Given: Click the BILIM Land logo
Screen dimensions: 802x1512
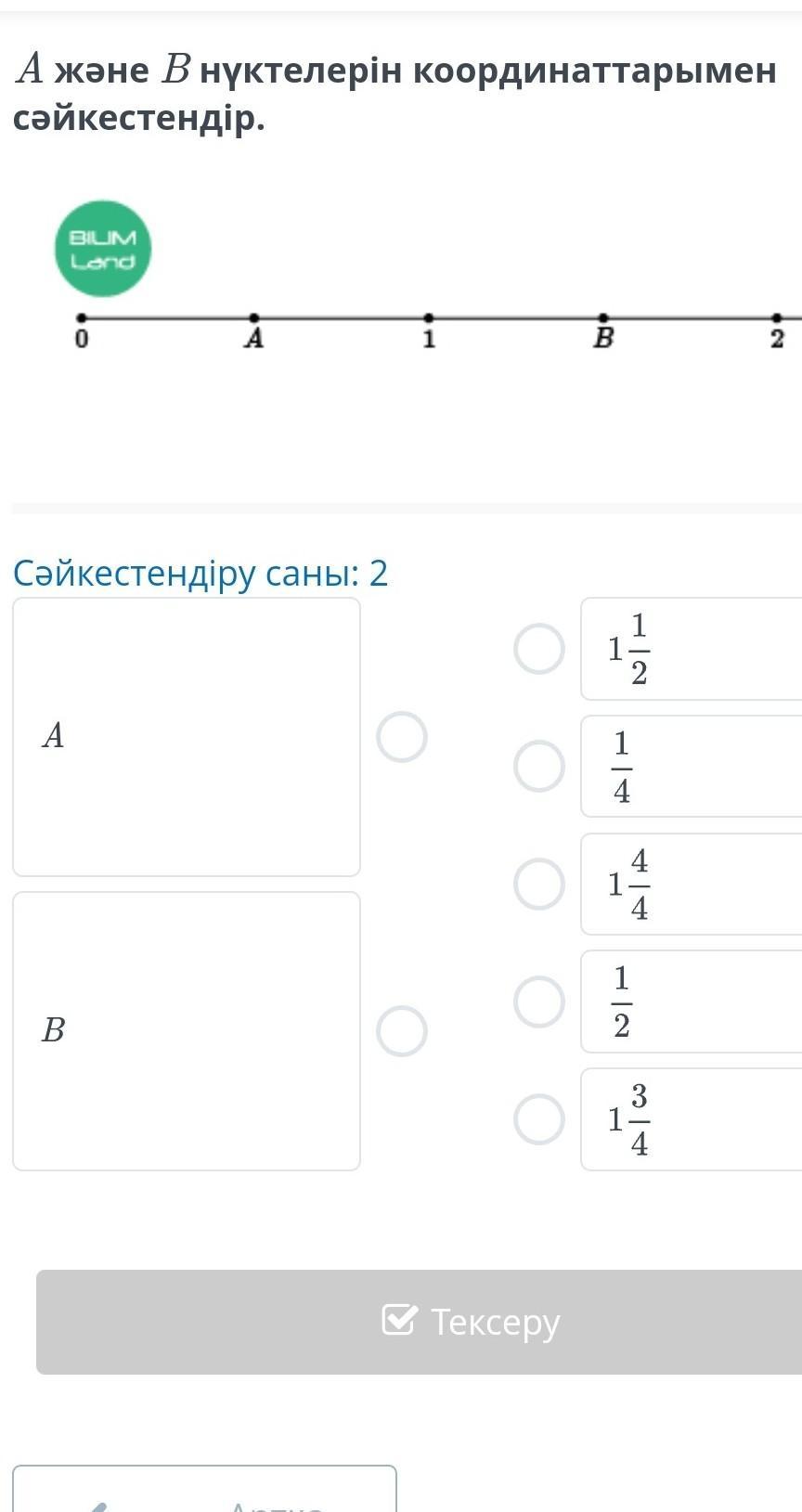Looking at the screenshot, I should (x=103, y=249).
